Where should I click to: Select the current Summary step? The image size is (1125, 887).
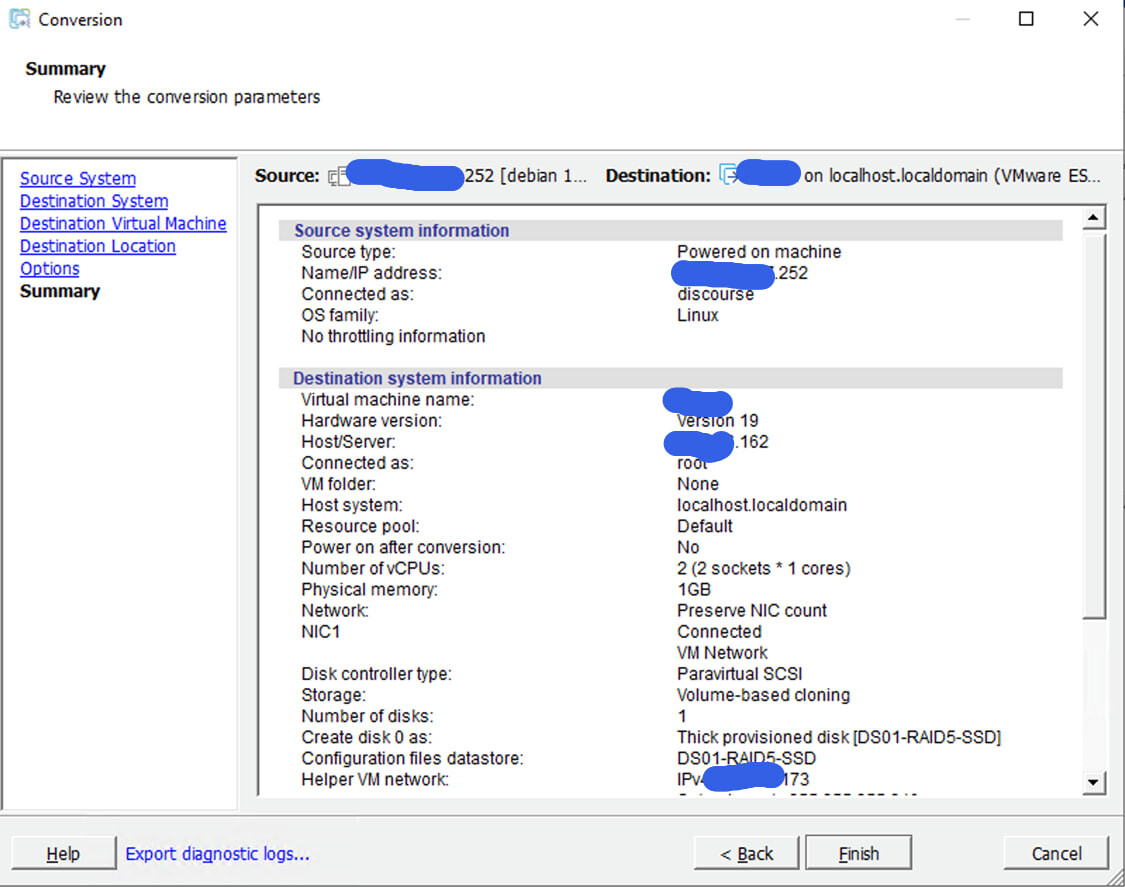60,291
